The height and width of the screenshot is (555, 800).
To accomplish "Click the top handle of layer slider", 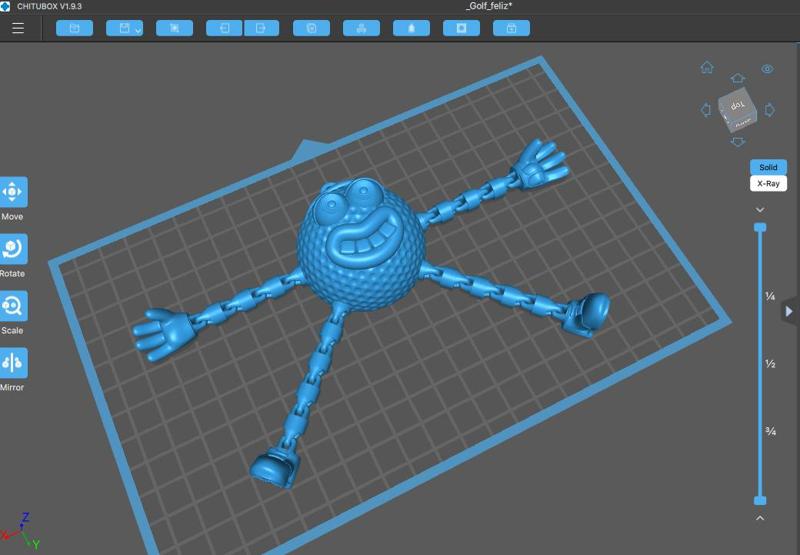I will point(760,227).
